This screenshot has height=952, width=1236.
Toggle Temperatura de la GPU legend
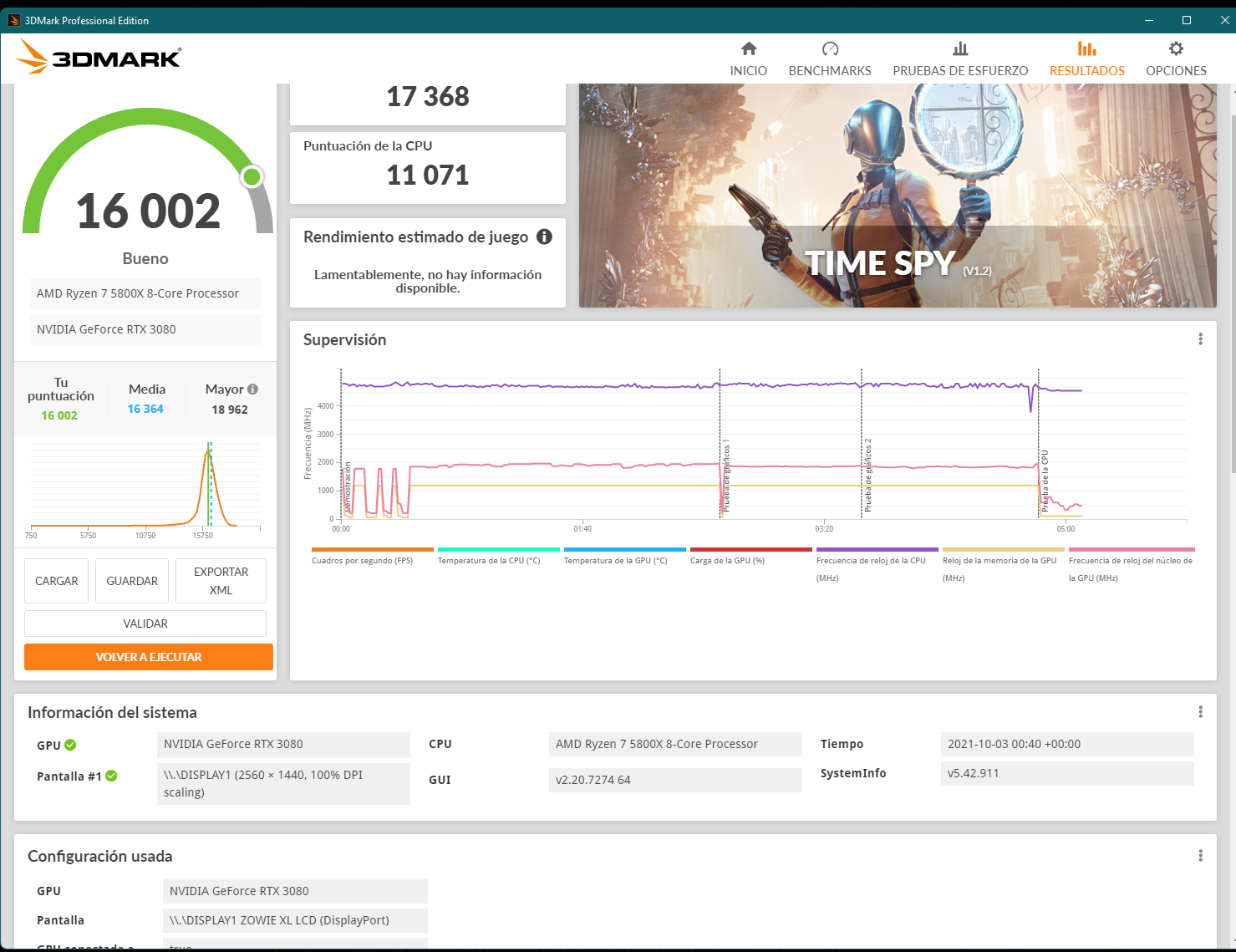point(624,557)
